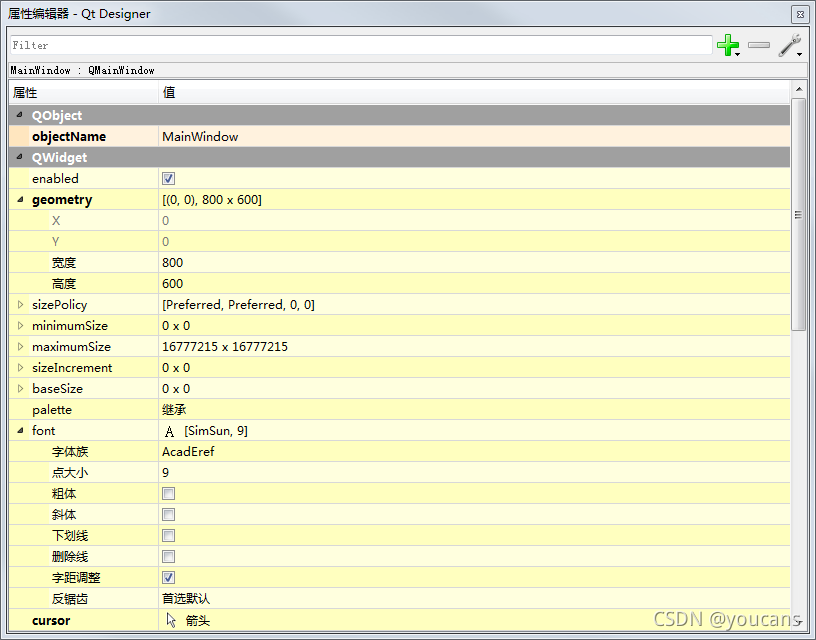Viewport: 816px width, 640px height.
Task: Select the palette value 继承
Action: click(x=174, y=409)
